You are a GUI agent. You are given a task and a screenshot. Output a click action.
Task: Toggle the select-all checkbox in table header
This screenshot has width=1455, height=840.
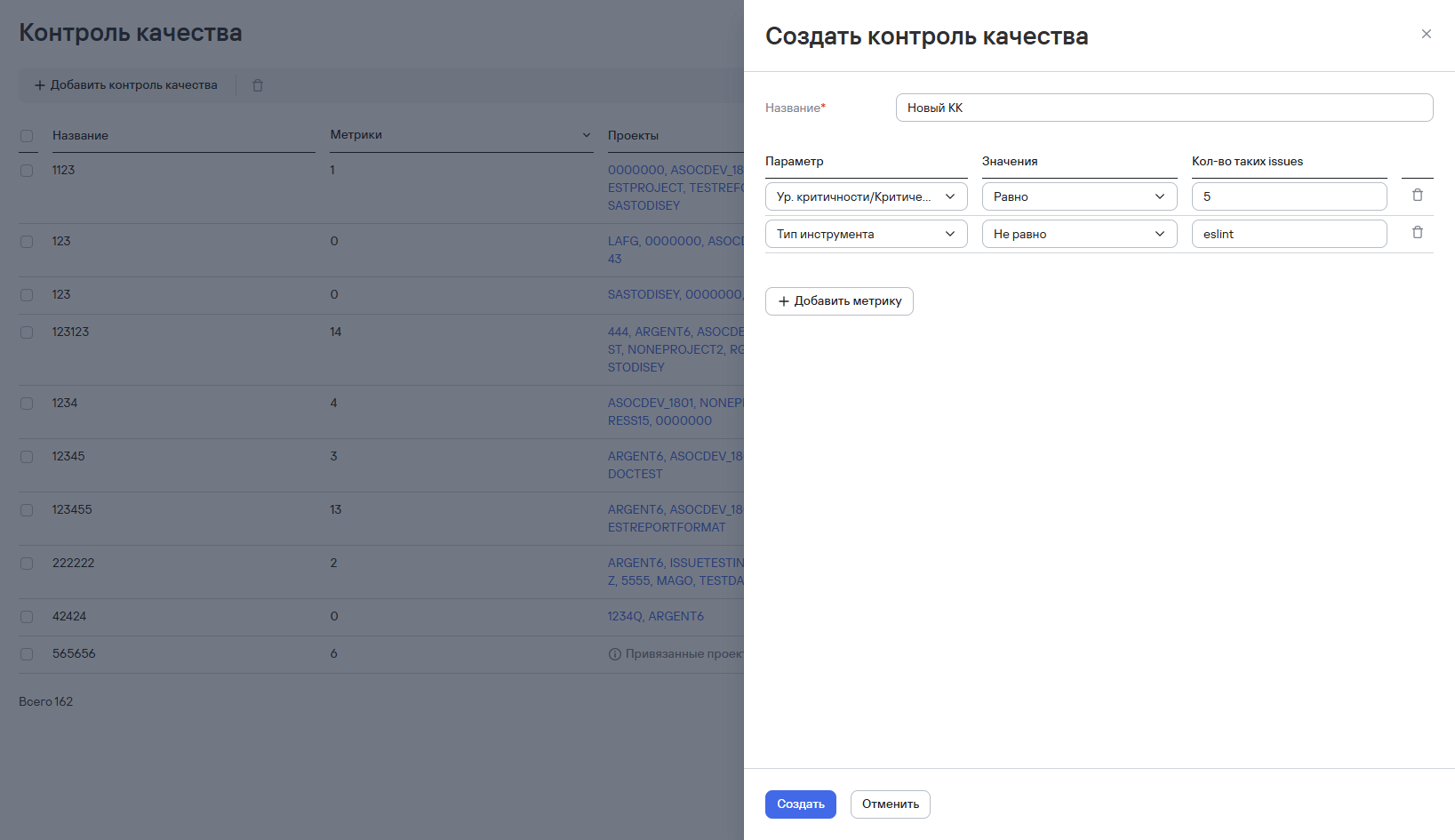pyautogui.click(x=27, y=136)
